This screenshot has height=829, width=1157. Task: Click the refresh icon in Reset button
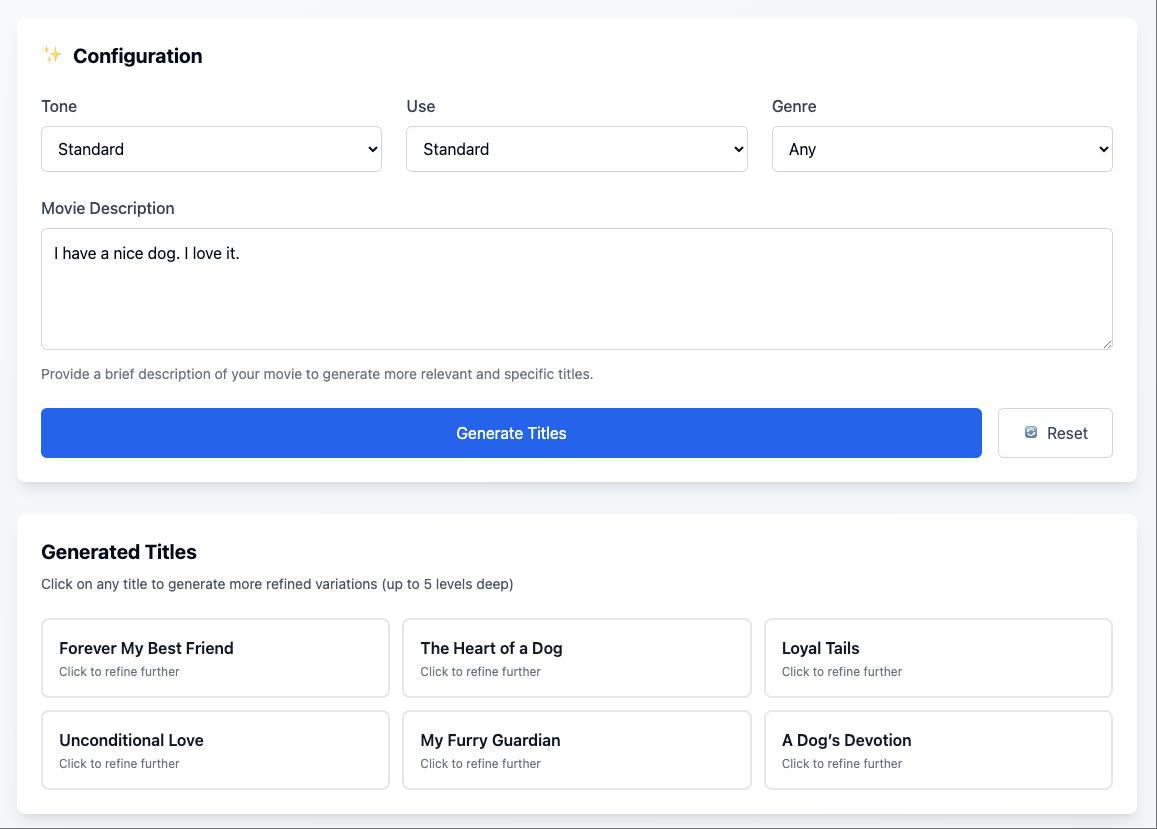[1031, 433]
